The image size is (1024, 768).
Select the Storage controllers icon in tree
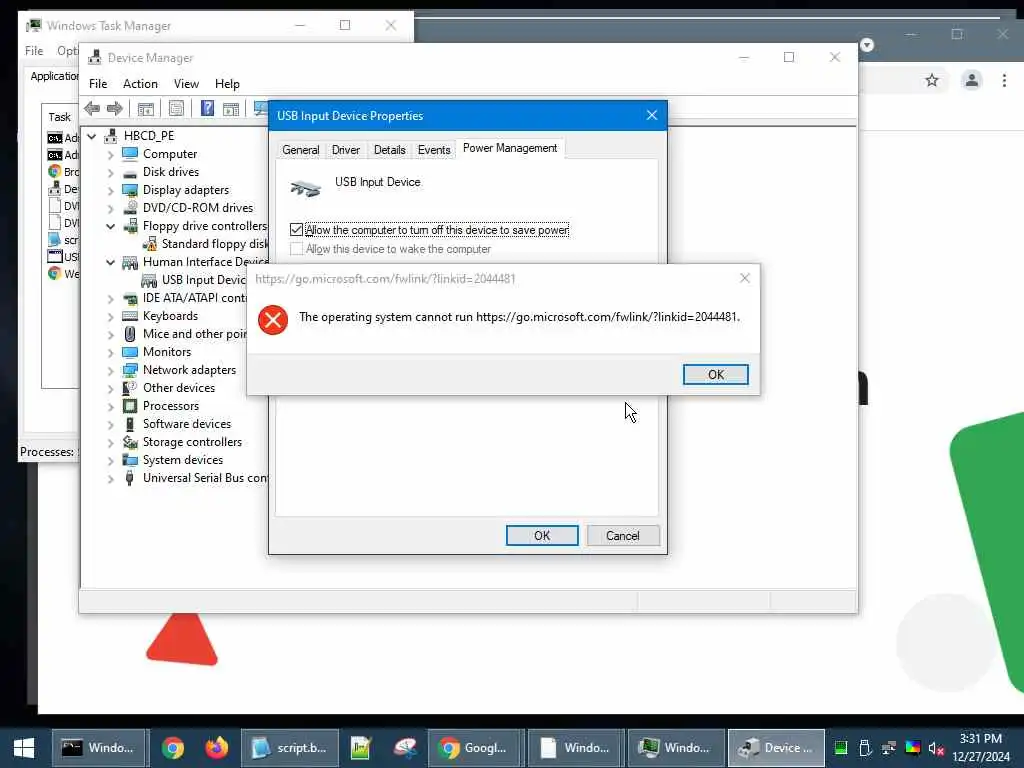(130, 442)
